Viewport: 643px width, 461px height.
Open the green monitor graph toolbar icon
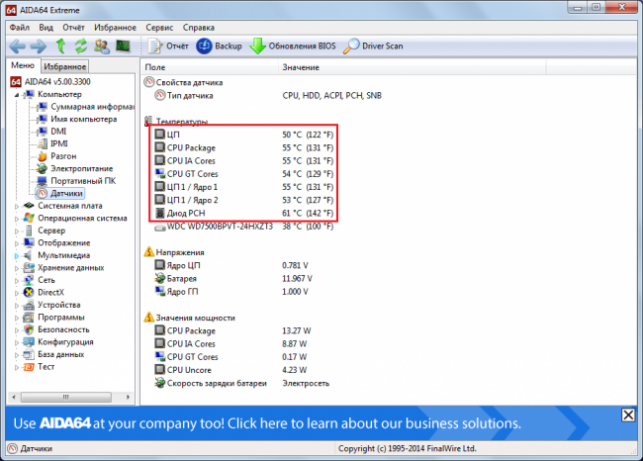[x=123, y=46]
